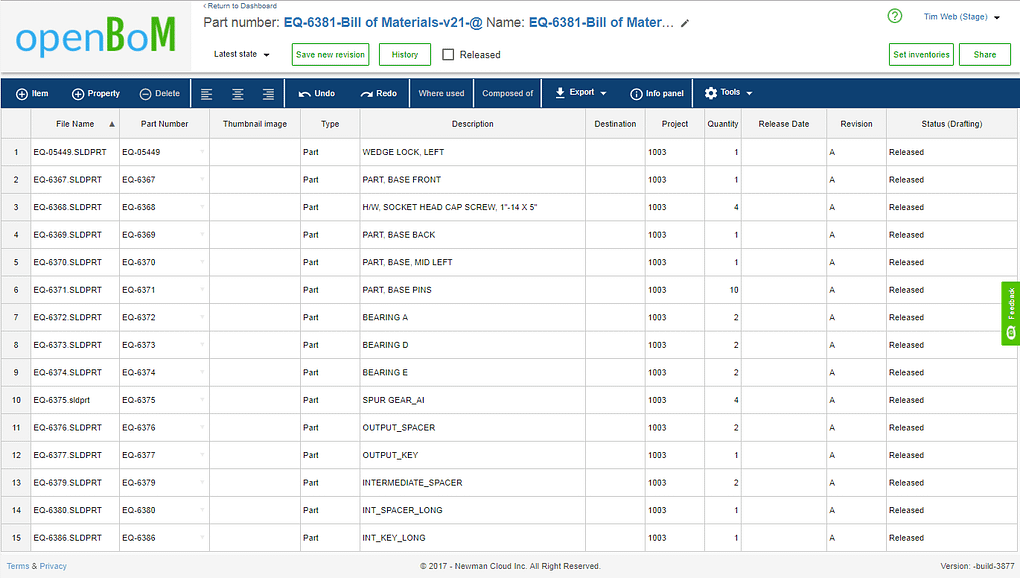Click the Save new revision button

click(330, 55)
